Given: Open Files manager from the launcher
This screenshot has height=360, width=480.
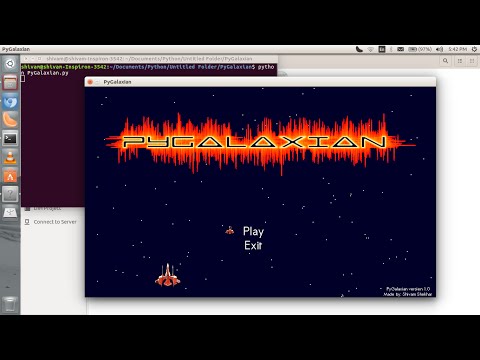Looking at the screenshot, I should tap(10, 82).
